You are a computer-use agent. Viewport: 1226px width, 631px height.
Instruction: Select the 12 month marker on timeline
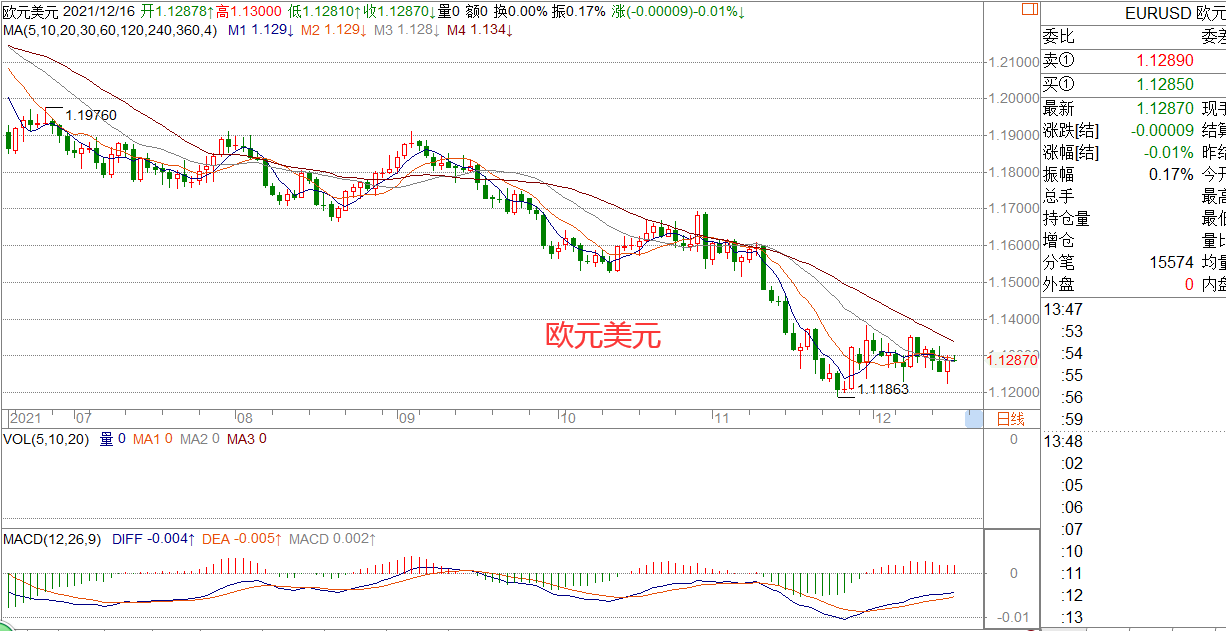[881, 419]
